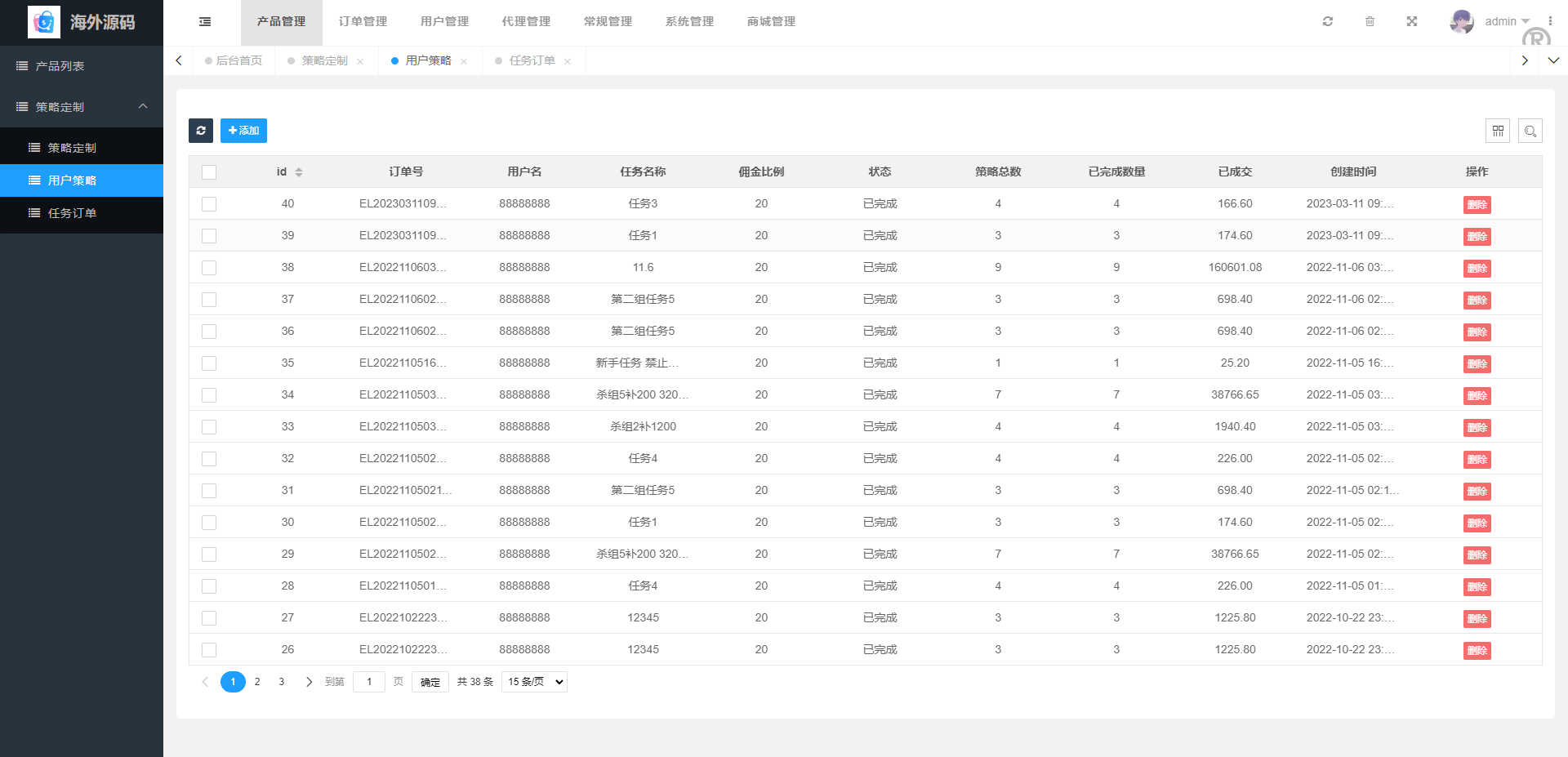Toggle fullscreen mode icon in header

point(1411,21)
